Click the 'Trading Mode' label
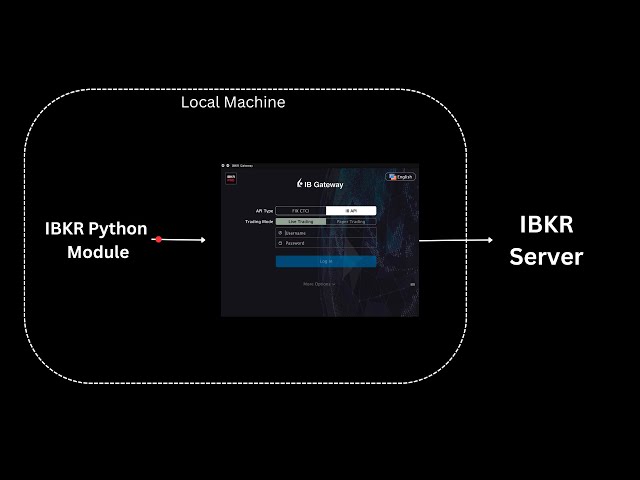The height and width of the screenshot is (480, 640). point(259,222)
